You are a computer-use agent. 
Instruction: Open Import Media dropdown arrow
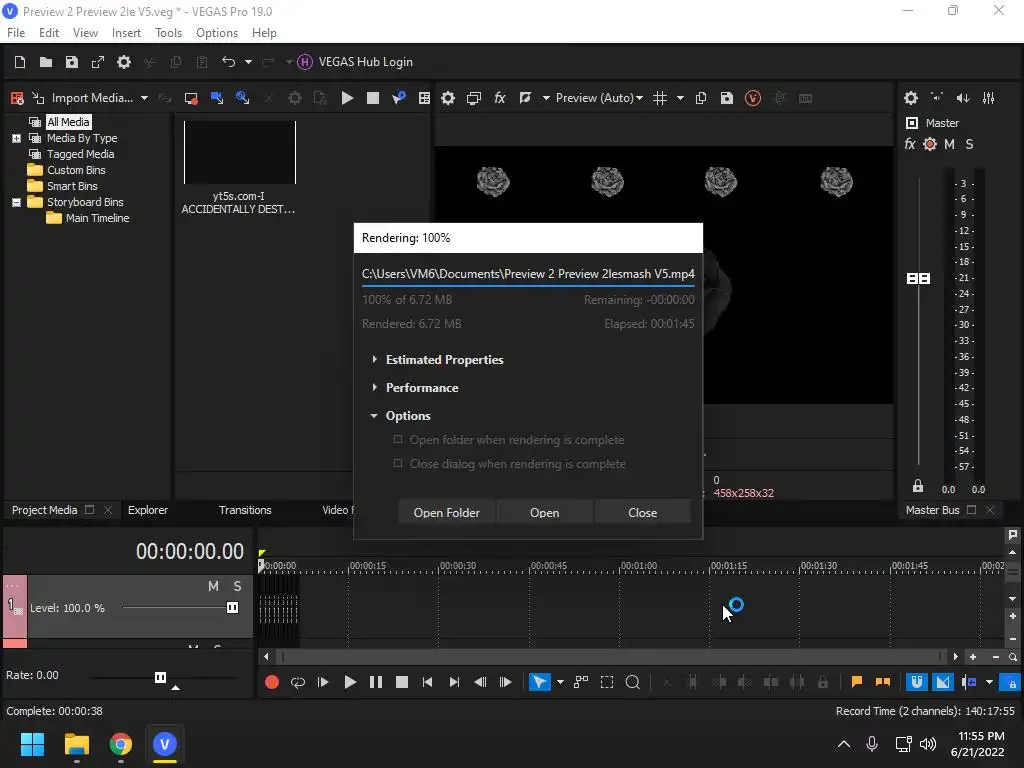(x=144, y=98)
